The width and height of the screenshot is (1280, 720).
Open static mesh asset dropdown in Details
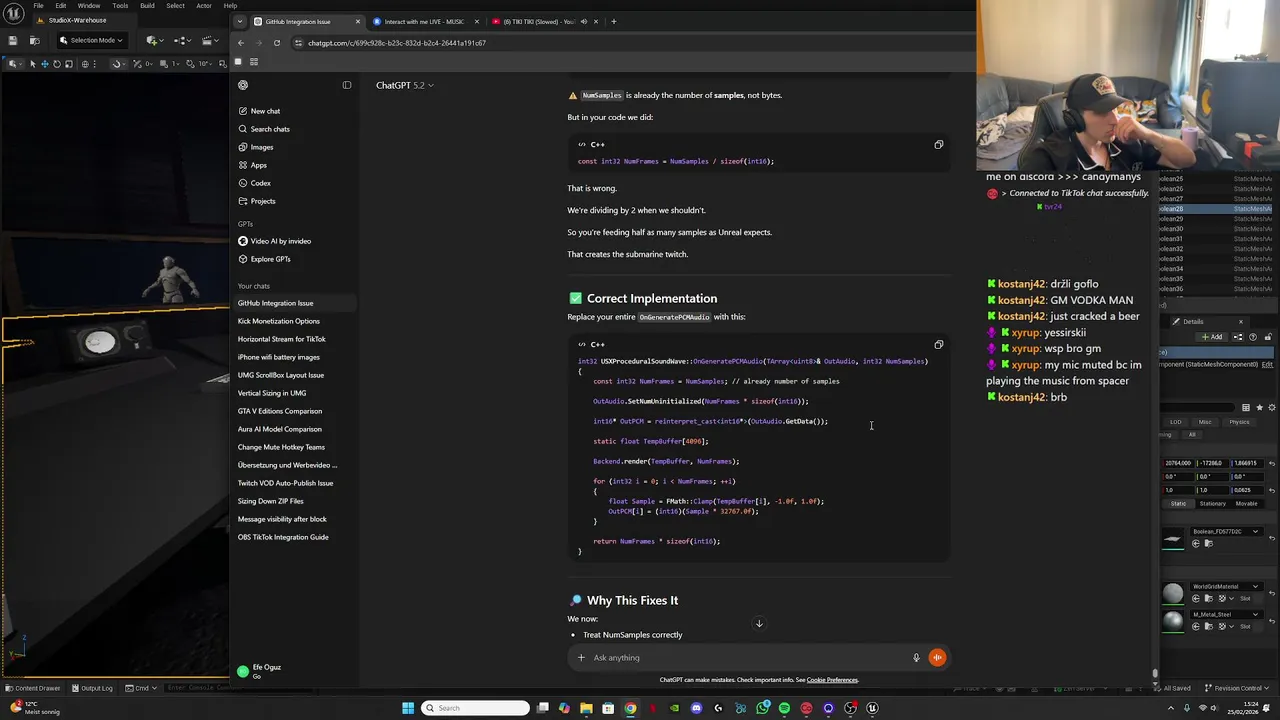pos(1225,532)
